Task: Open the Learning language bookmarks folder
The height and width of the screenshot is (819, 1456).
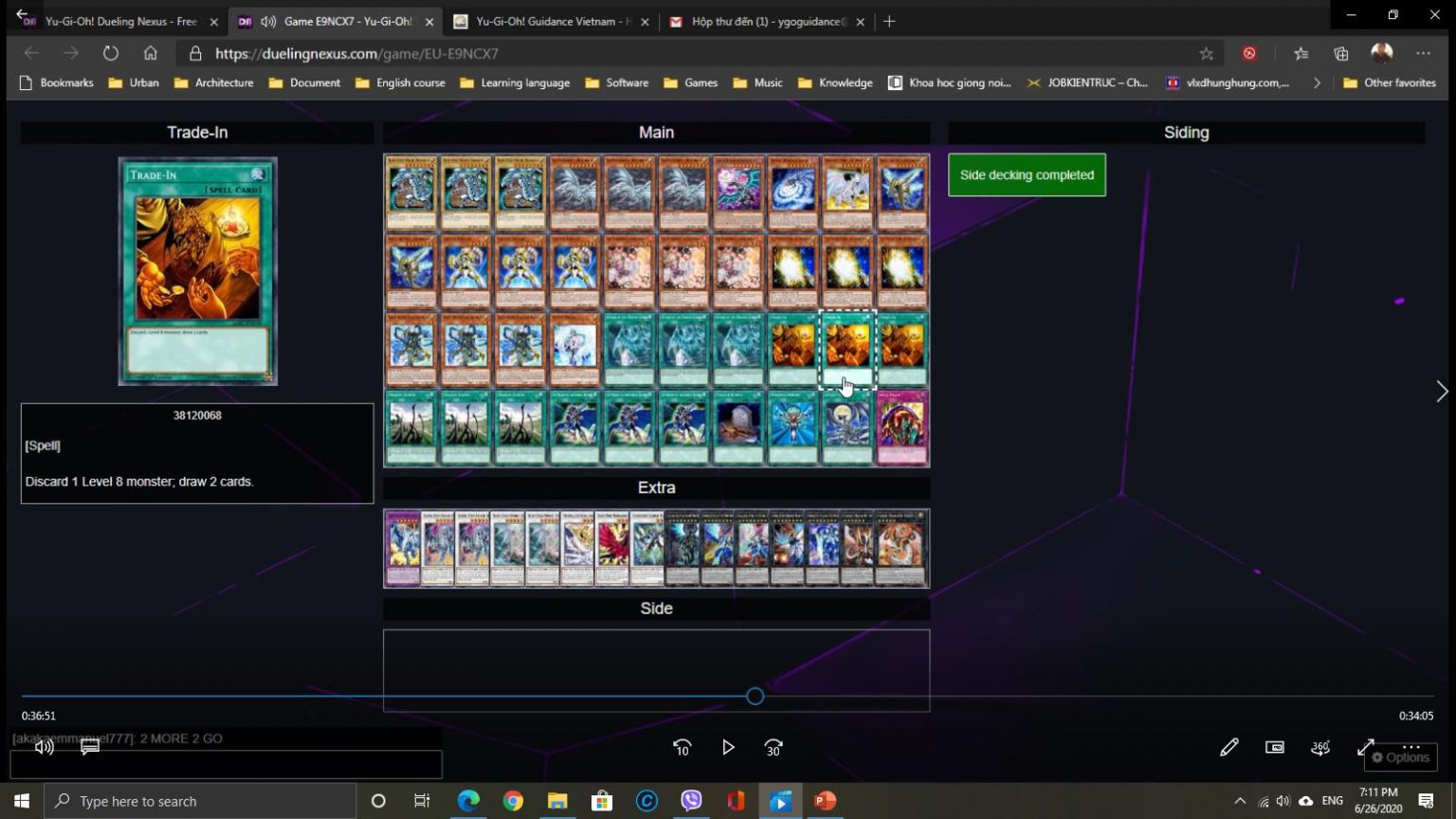Action: 515,82
